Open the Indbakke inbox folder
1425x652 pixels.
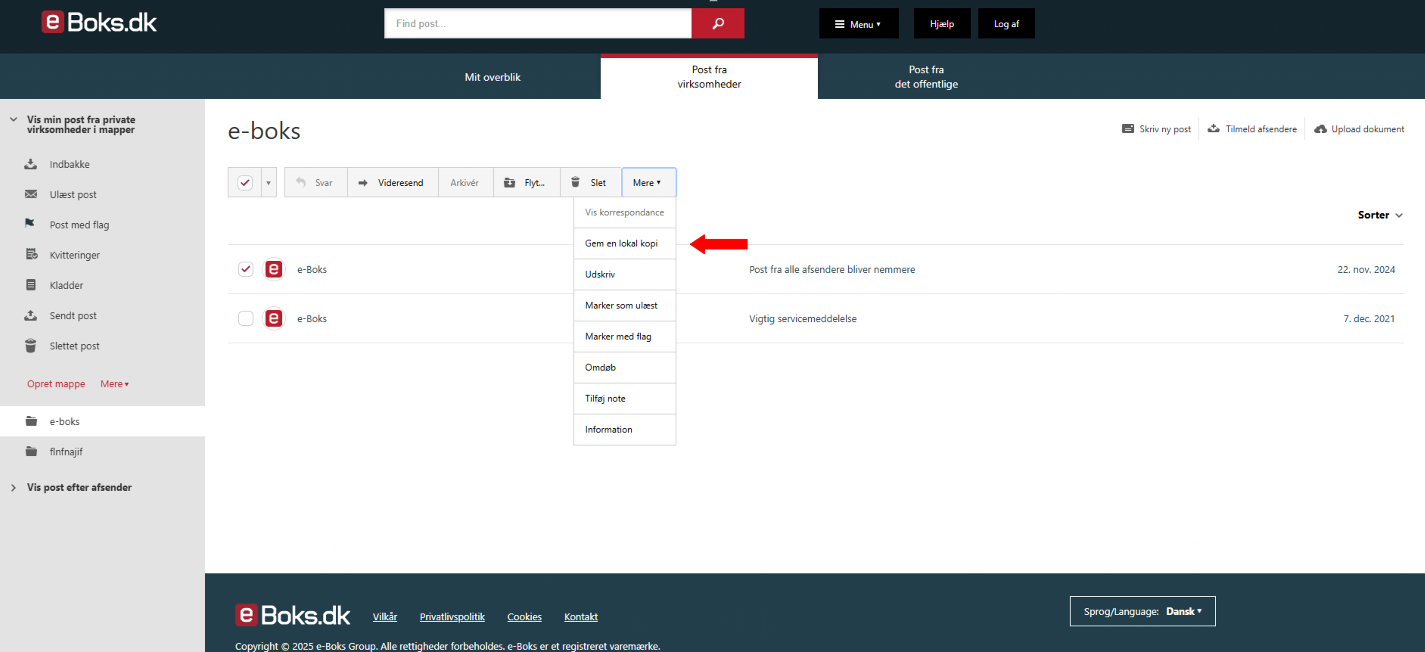tap(69, 164)
